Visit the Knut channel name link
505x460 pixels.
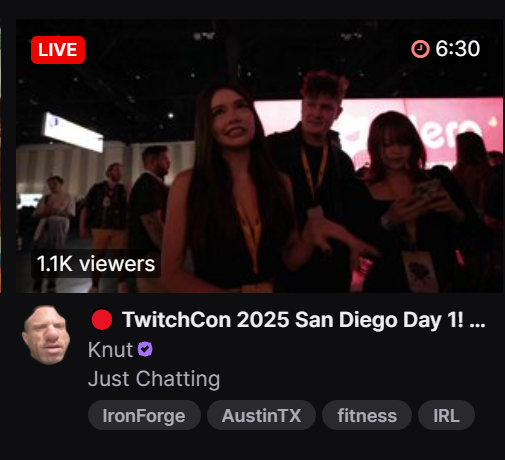pyautogui.click(x=110, y=350)
